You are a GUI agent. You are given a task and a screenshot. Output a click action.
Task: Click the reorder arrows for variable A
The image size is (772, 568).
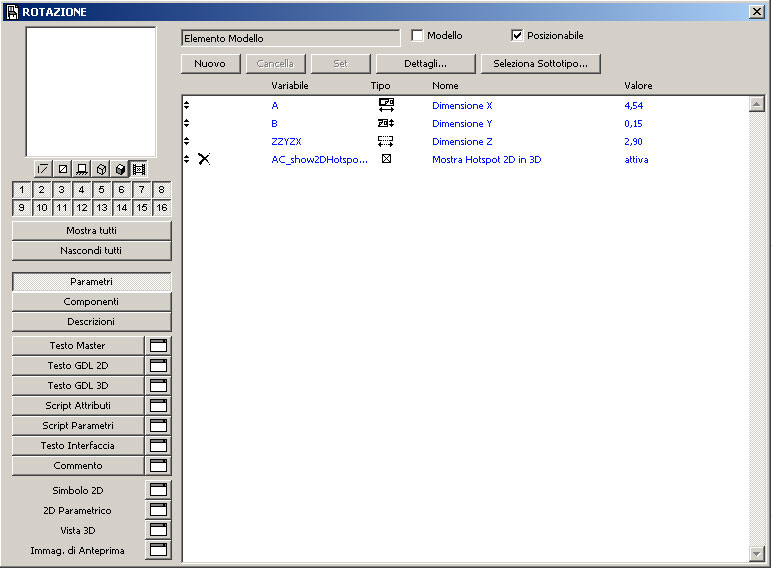click(186, 105)
